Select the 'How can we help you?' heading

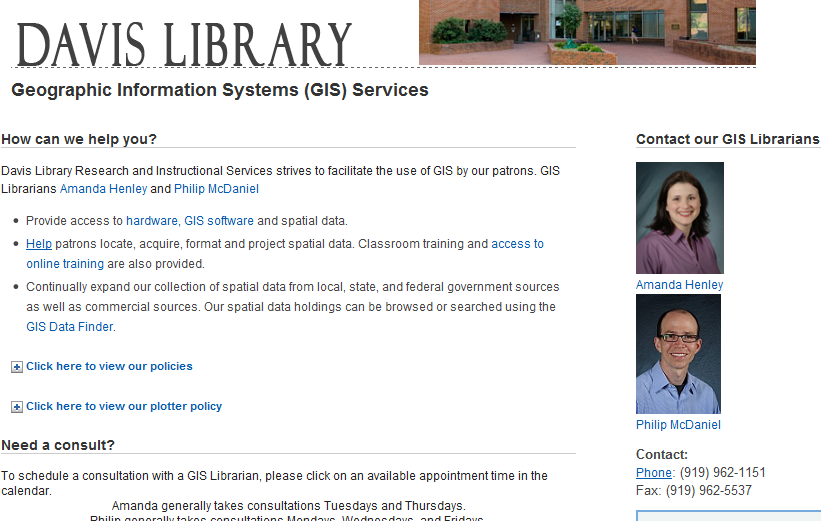click(x=79, y=139)
